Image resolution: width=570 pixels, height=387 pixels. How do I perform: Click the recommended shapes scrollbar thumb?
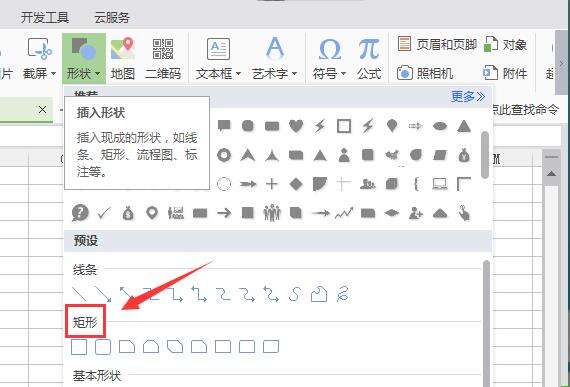pyautogui.click(x=485, y=155)
